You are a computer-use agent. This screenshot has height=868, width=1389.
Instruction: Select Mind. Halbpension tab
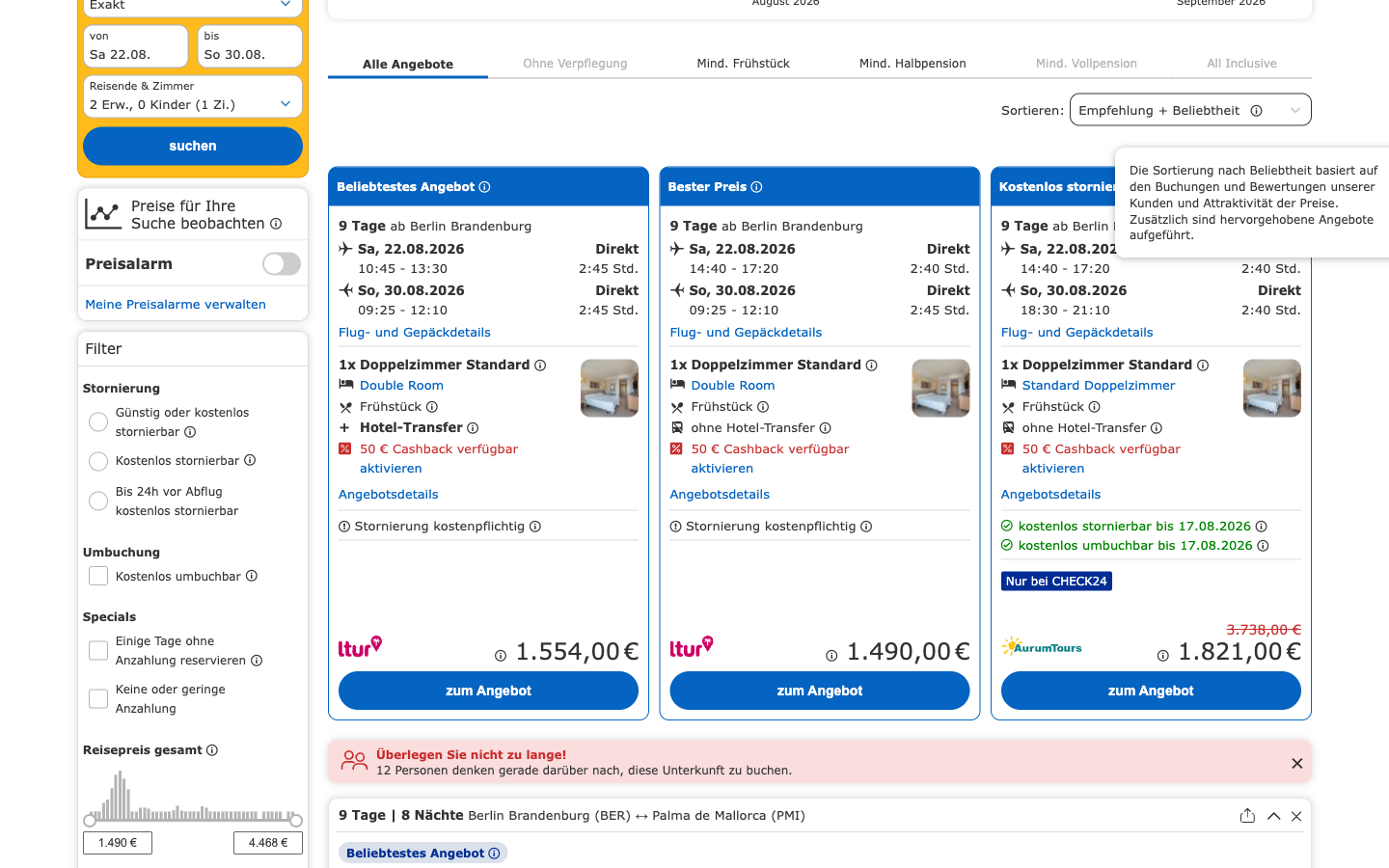coord(912,64)
